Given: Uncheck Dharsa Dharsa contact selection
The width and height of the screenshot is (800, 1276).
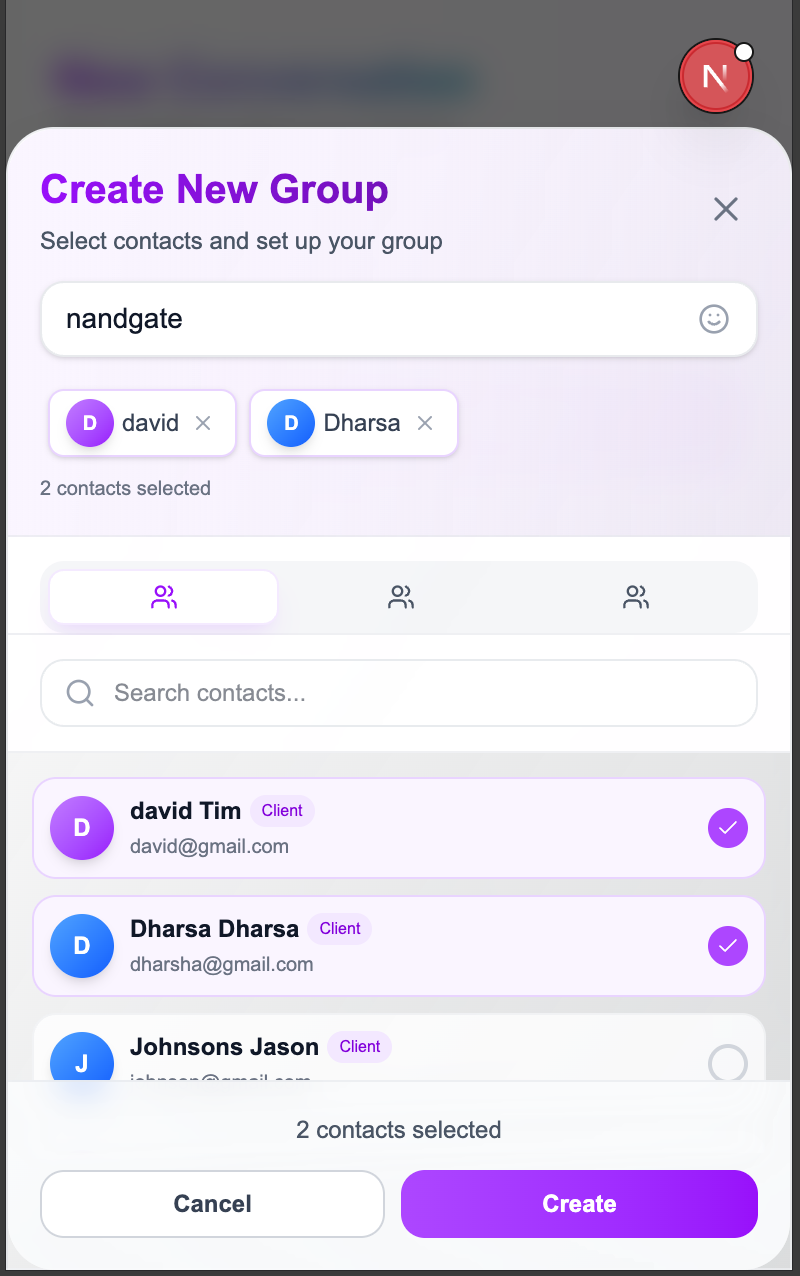Looking at the screenshot, I should pos(727,946).
